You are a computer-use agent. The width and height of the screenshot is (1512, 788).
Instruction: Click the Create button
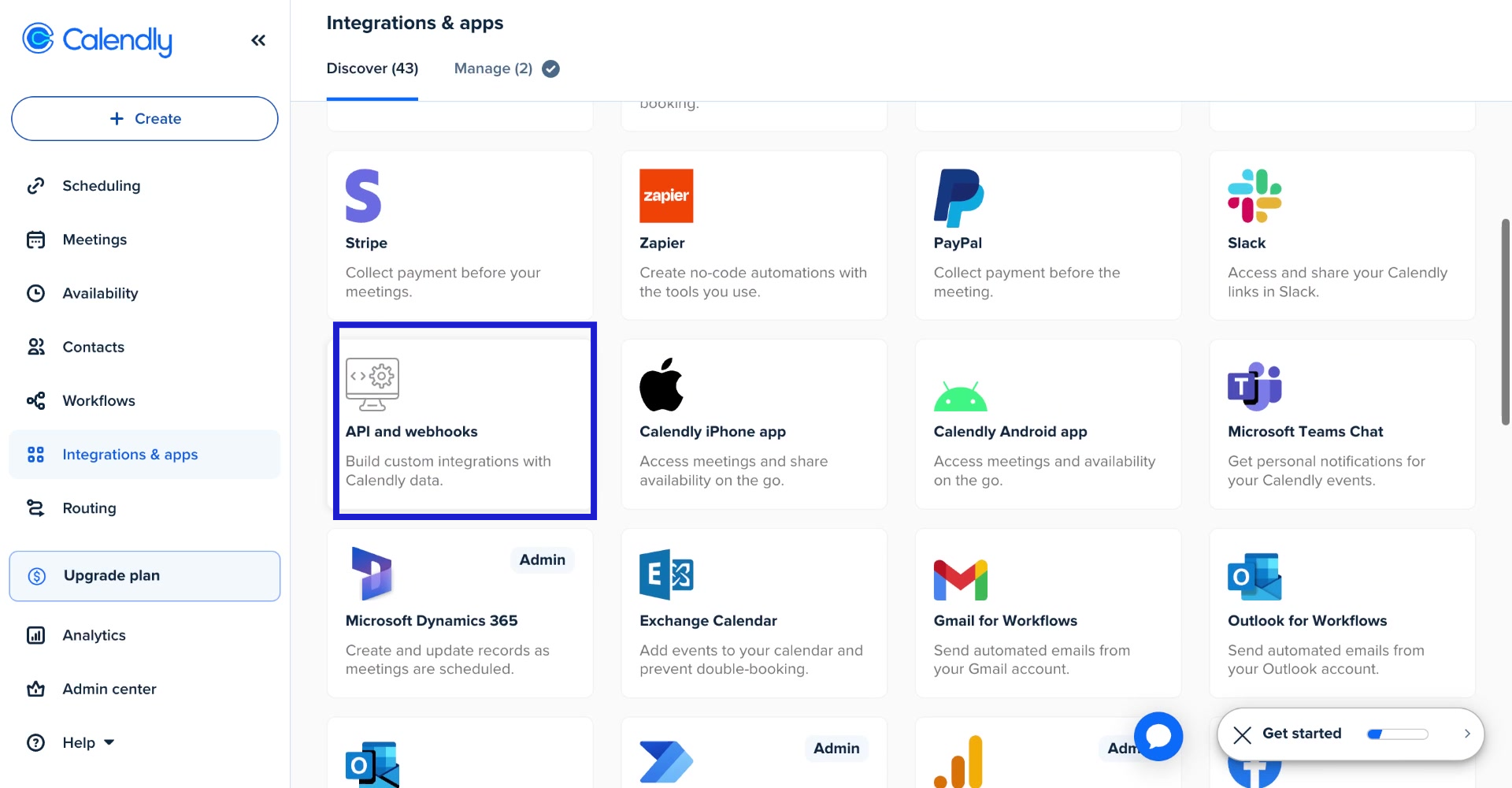coord(145,119)
